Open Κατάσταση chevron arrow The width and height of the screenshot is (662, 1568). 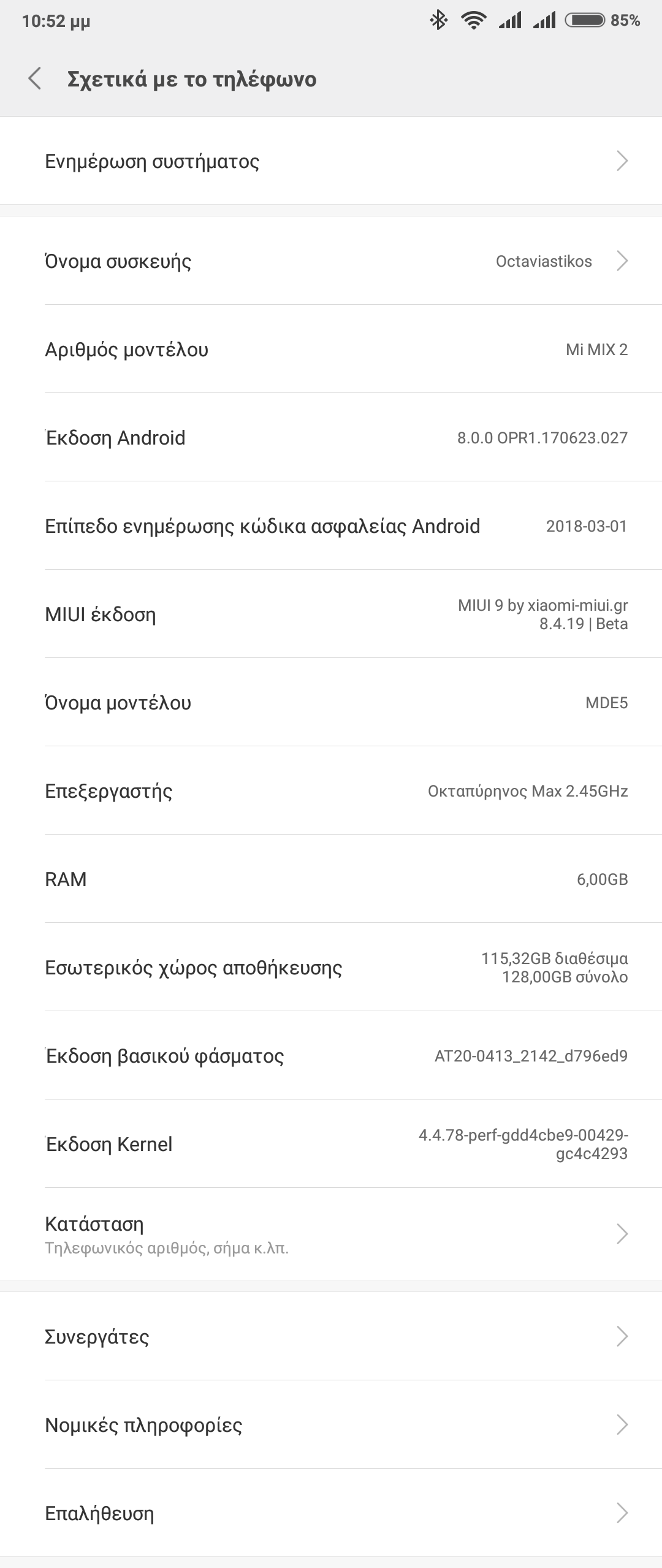tap(622, 1234)
